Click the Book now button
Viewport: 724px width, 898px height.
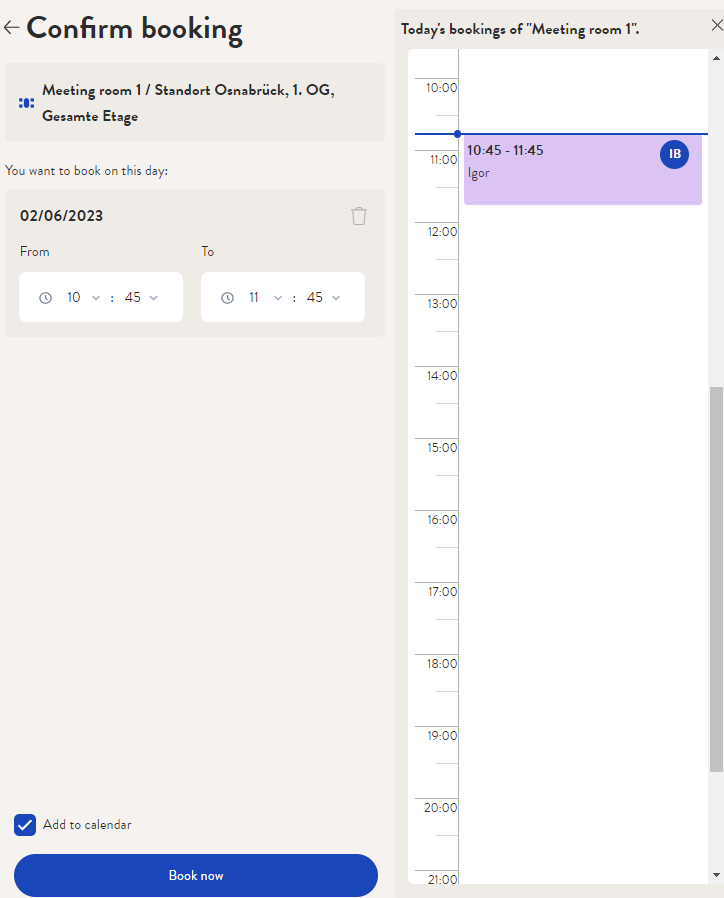pyautogui.click(x=196, y=875)
